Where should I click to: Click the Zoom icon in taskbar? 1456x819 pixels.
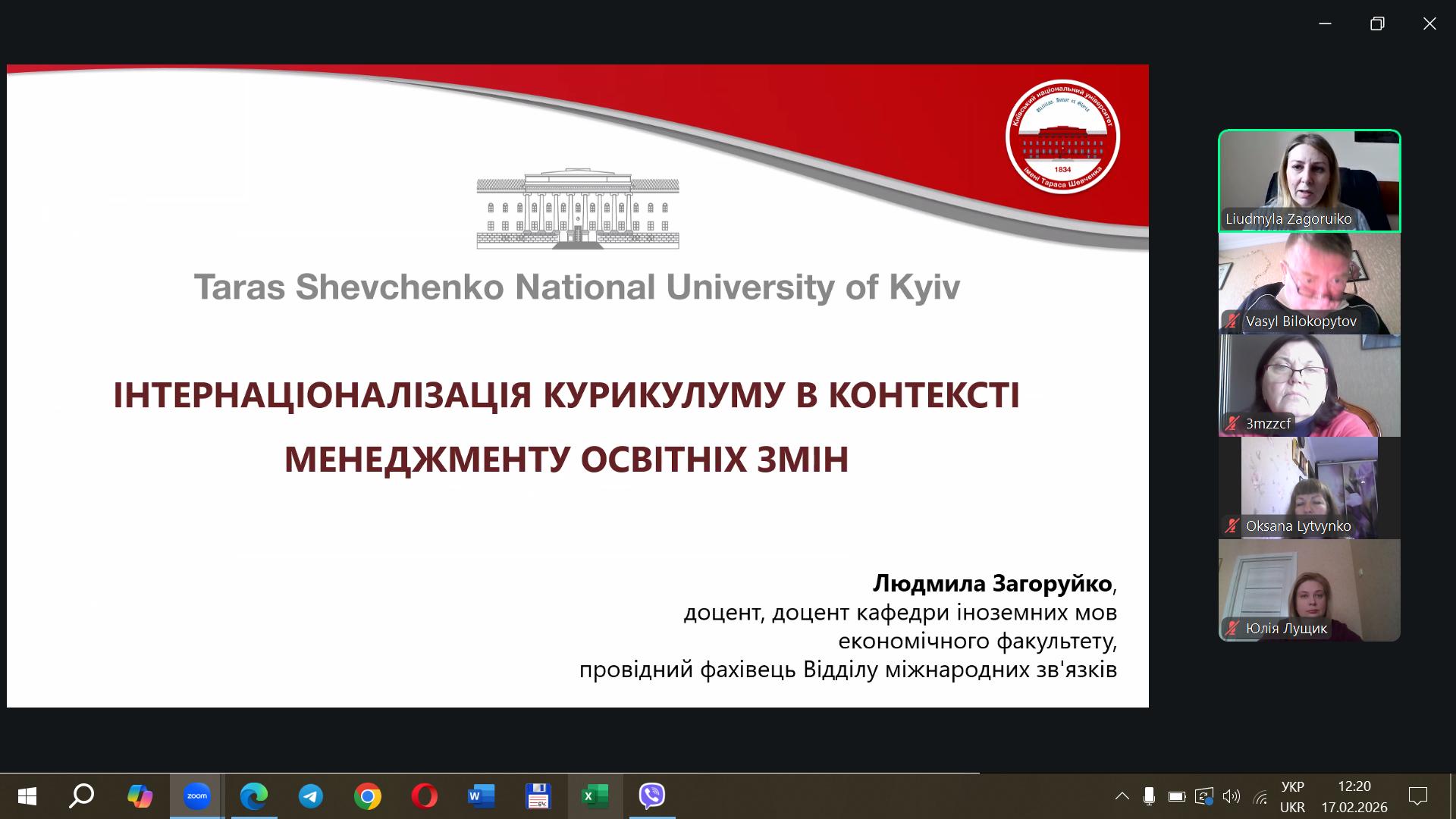coord(196,796)
